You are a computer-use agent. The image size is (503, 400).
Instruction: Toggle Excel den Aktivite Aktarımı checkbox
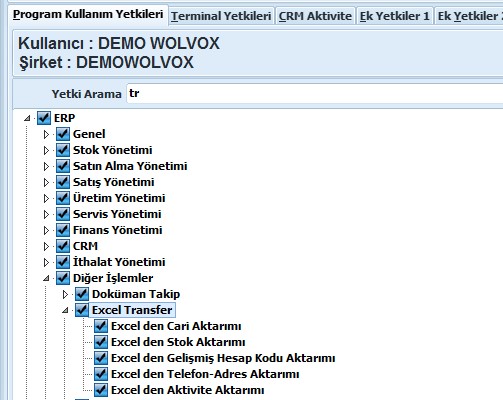click(x=101, y=390)
